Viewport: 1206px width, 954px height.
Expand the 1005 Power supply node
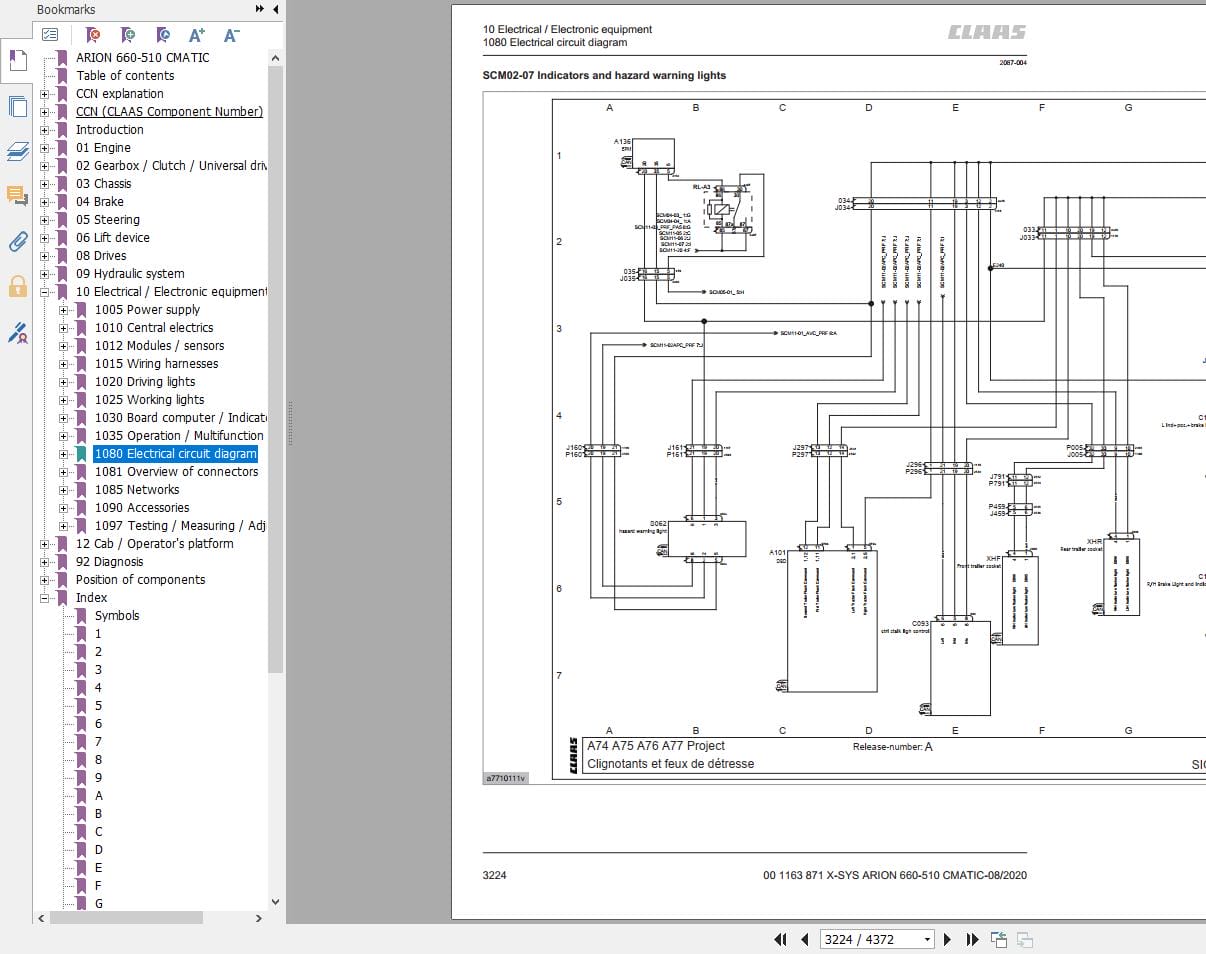click(64, 310)
